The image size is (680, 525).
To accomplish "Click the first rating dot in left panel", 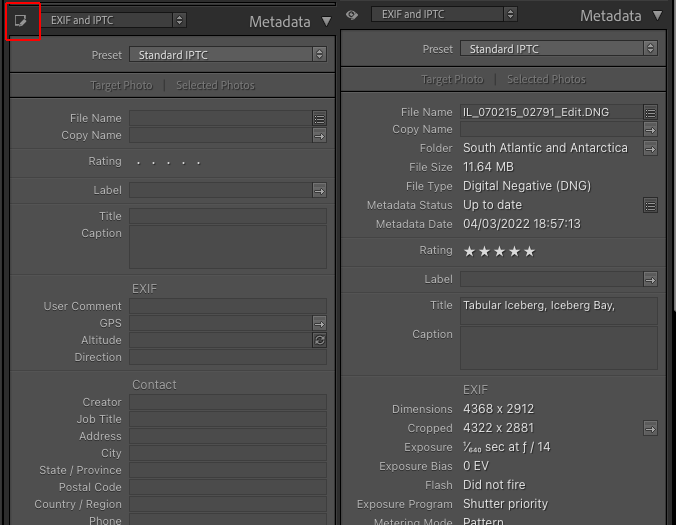I will pyautogui.click(x=138, y=162).
